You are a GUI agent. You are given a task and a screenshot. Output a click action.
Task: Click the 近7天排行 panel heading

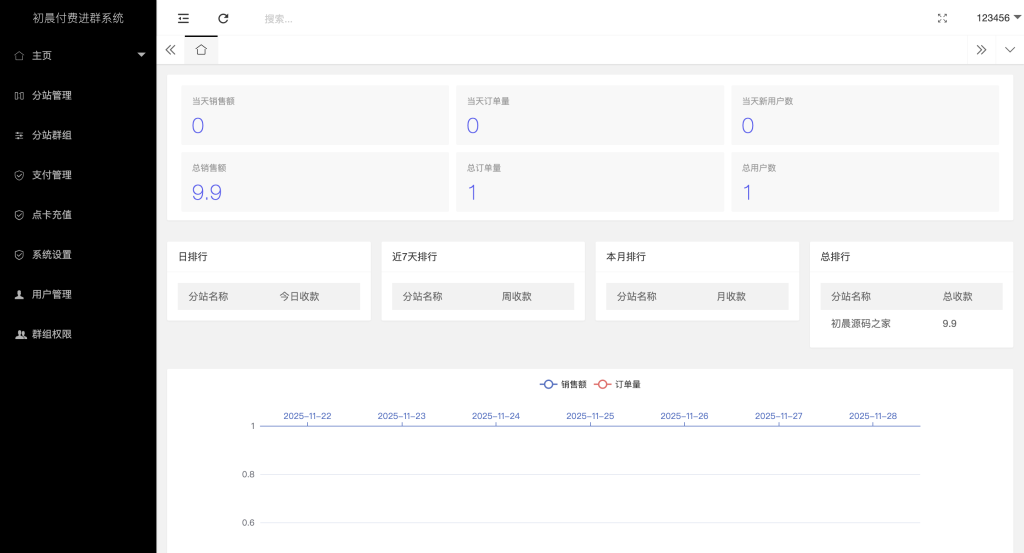pyautogui.click(x=415, y=257)
